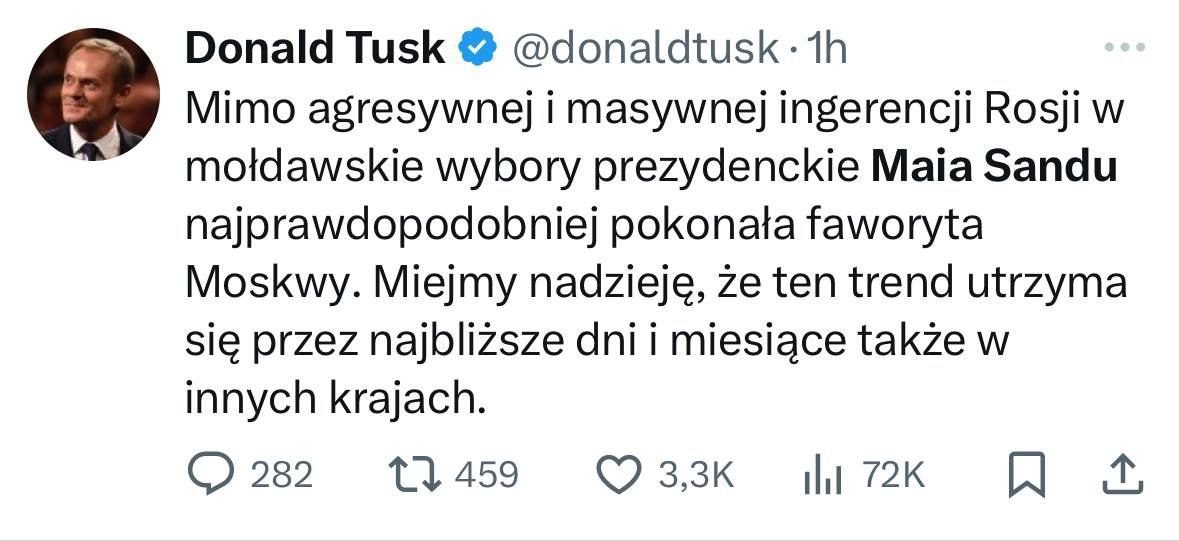Click the 459 reposts count
The width and height of the screenshot is (1179, 541).
(x=486, y=474)
